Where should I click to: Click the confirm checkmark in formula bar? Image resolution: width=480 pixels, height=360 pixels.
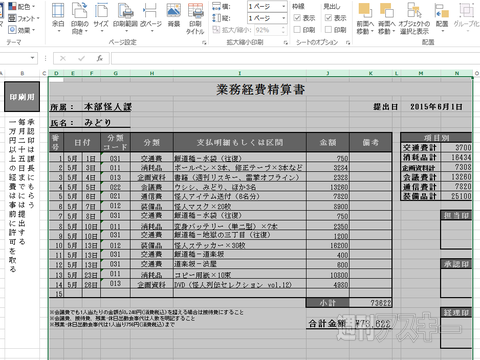pyautogui.click(x=81, y=59)
